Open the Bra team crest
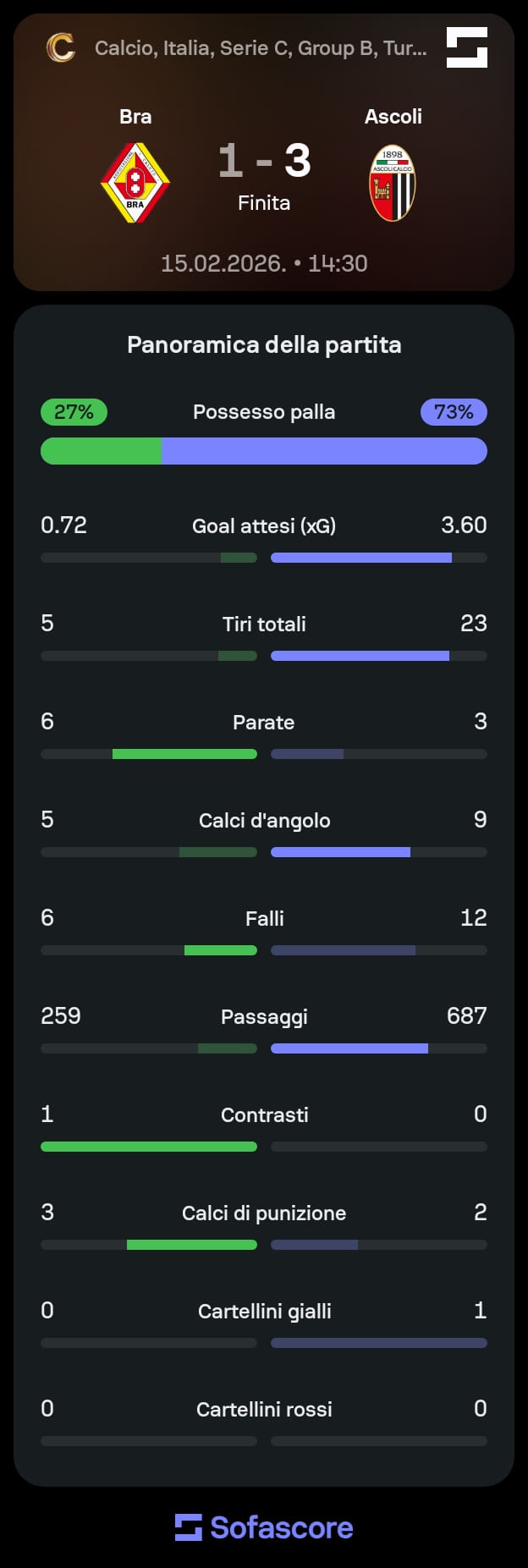 point(135,183)
